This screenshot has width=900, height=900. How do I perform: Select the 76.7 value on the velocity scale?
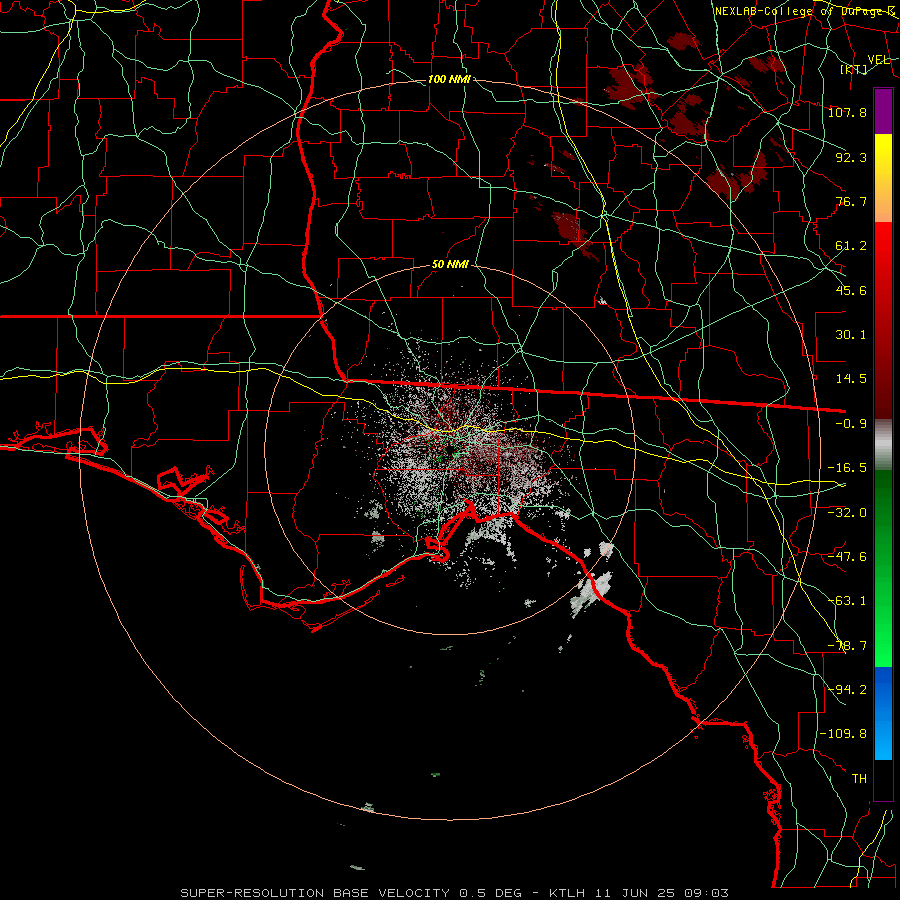pos(851,201)
